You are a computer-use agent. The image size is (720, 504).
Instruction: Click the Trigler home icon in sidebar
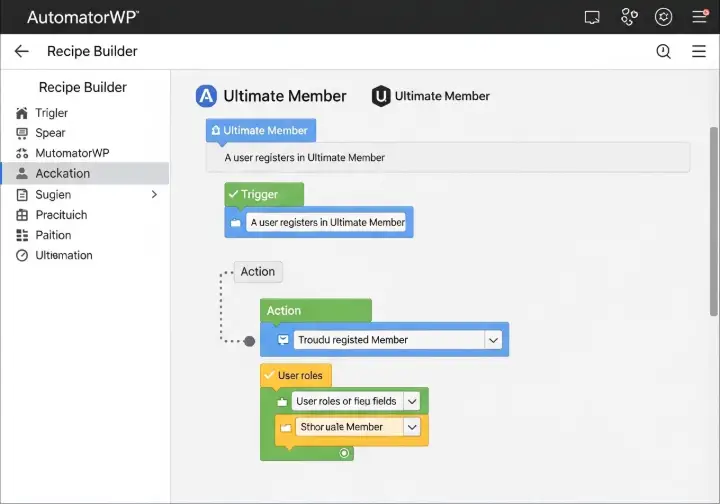coord(22,113)
